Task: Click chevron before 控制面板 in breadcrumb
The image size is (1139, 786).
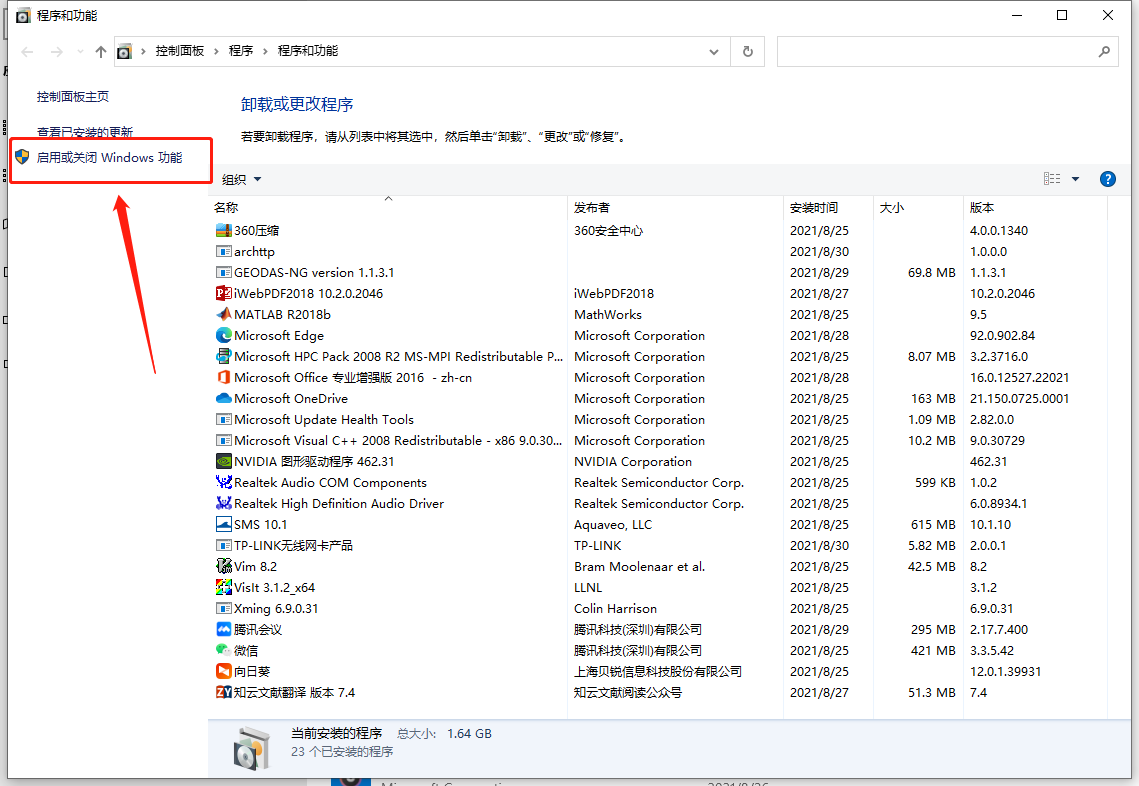Action: [143, 51]
